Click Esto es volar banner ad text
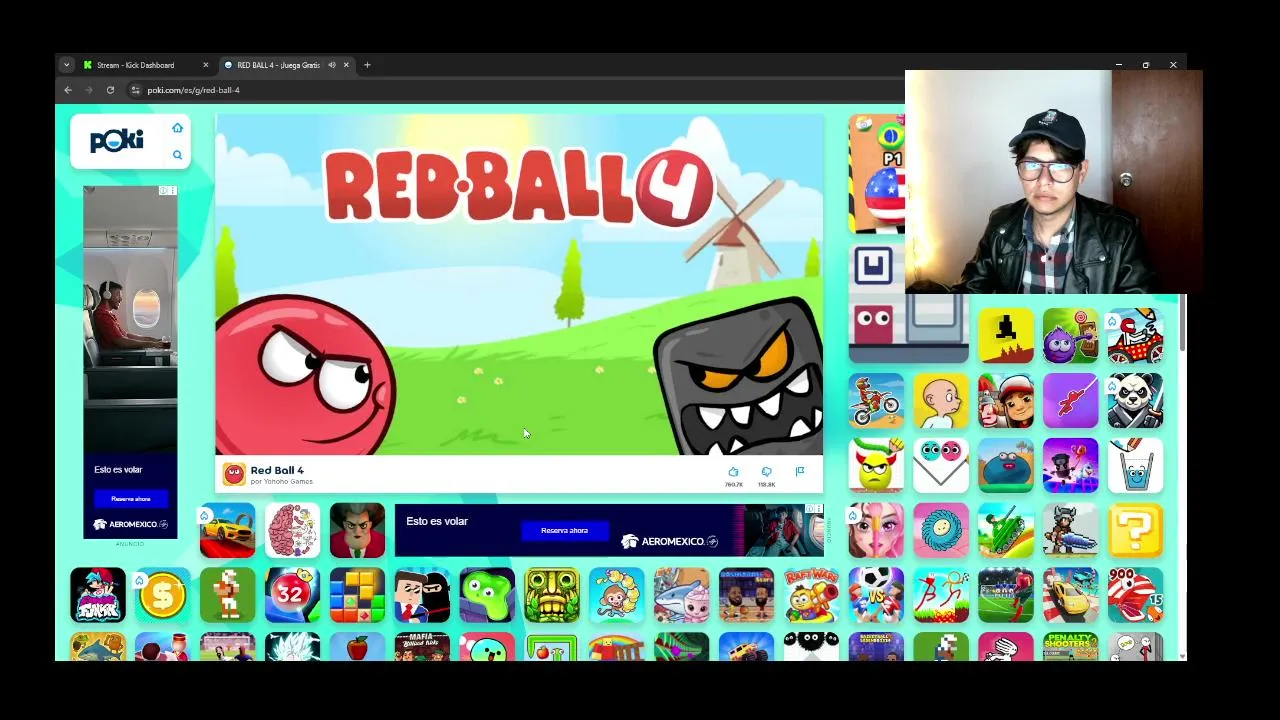This screenshot has height=720, width=1280. [437, 521]
